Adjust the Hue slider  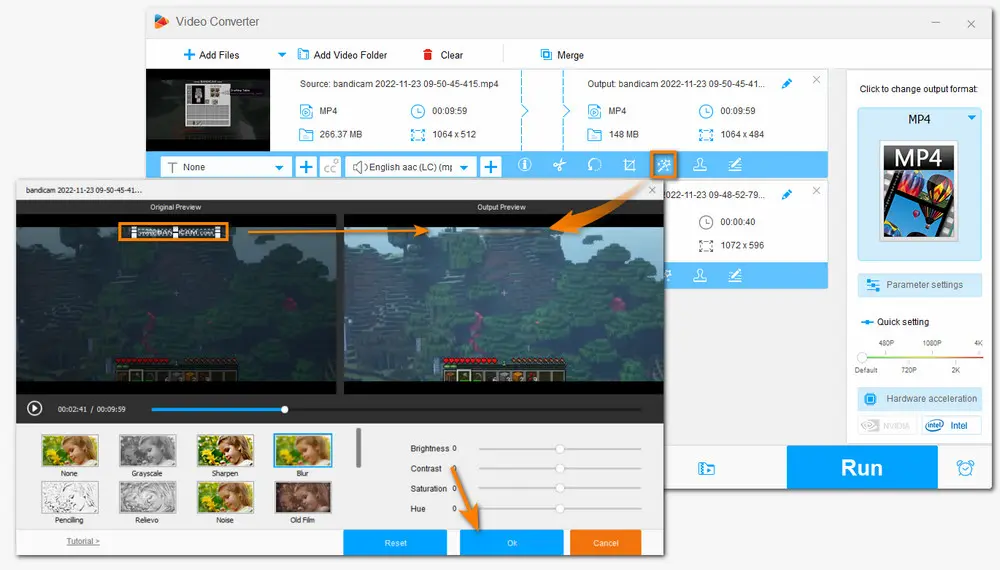tap(559, 509)
